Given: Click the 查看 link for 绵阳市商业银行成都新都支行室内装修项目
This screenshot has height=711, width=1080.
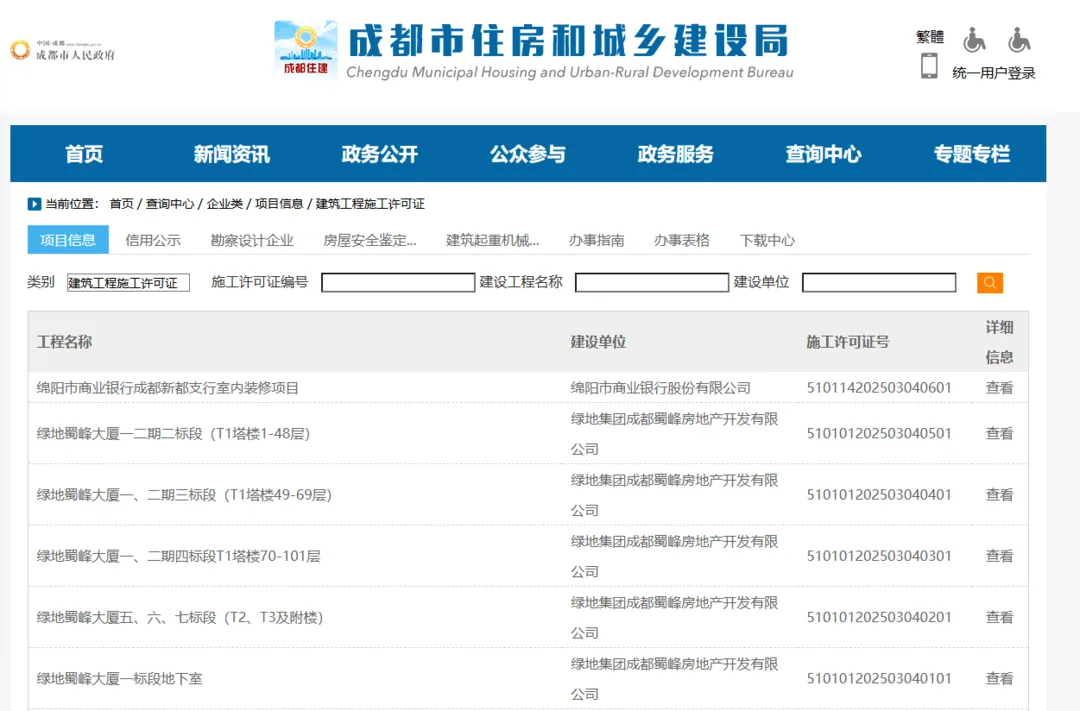Looking at the screenshot, I should [x=999, y=388].
